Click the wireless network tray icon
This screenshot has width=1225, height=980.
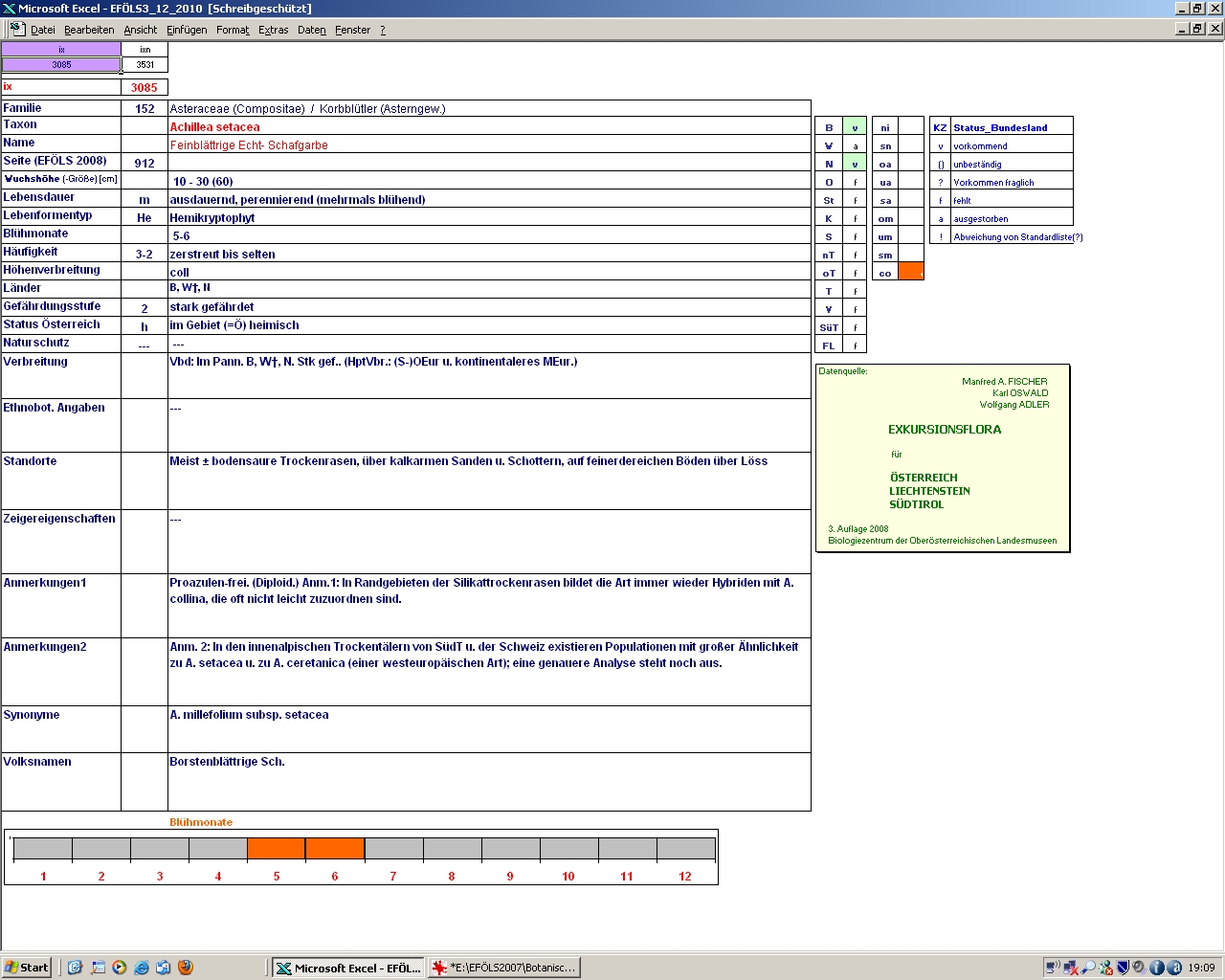[1054, 968]
